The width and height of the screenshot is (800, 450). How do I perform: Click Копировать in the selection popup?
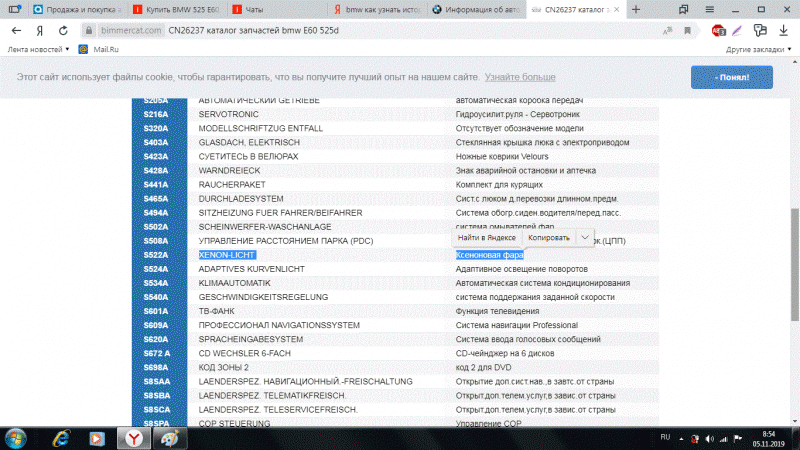548,238
